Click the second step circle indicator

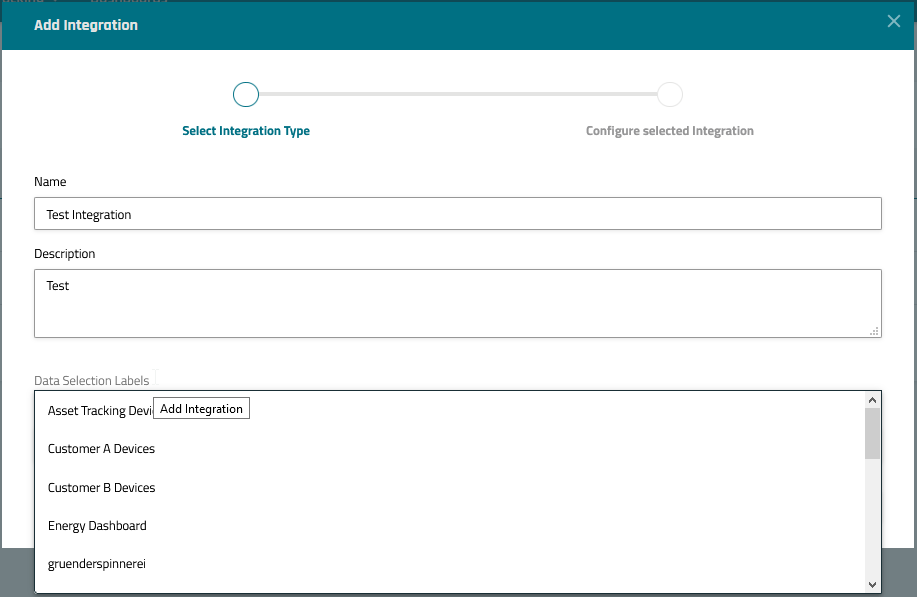click(670, 95)
